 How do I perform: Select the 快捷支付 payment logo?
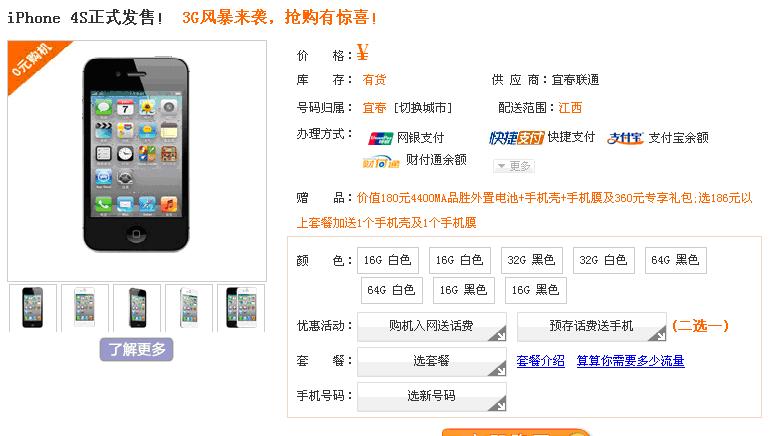coord(516,138)
